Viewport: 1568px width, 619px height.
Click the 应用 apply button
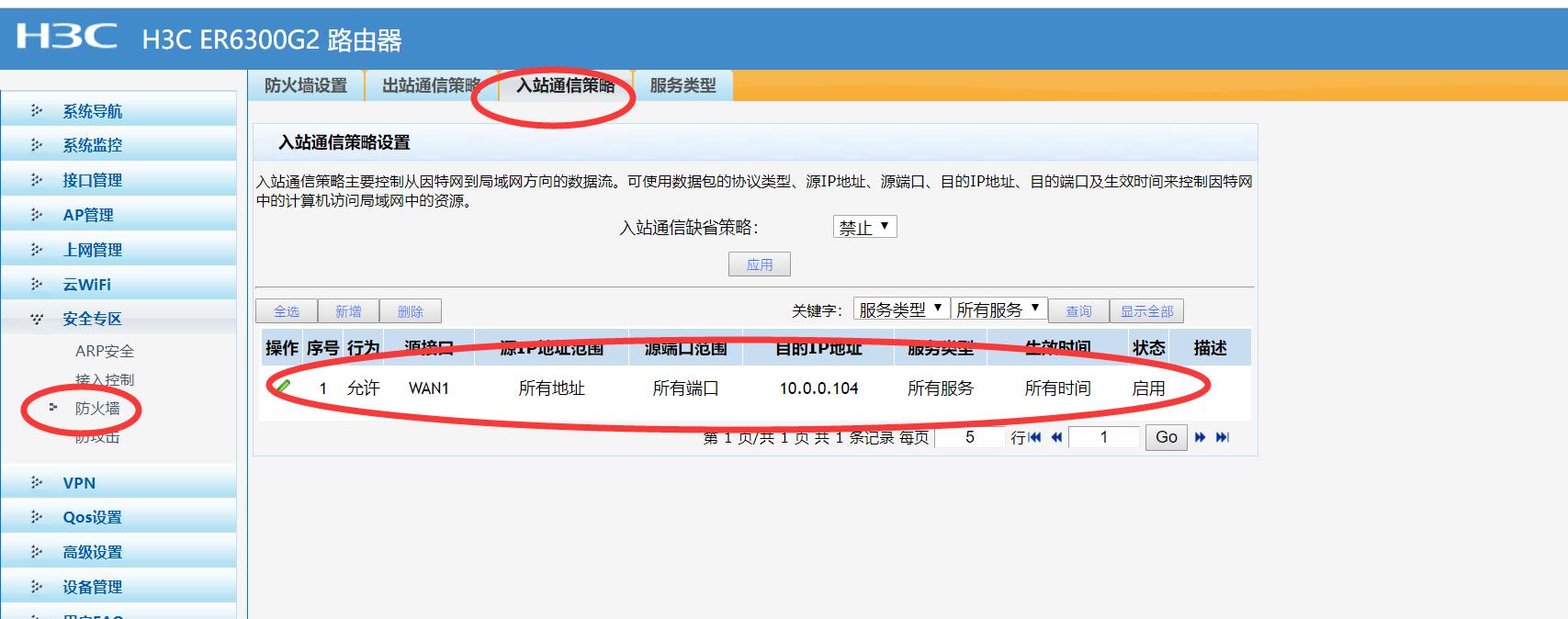pos(760,264)
